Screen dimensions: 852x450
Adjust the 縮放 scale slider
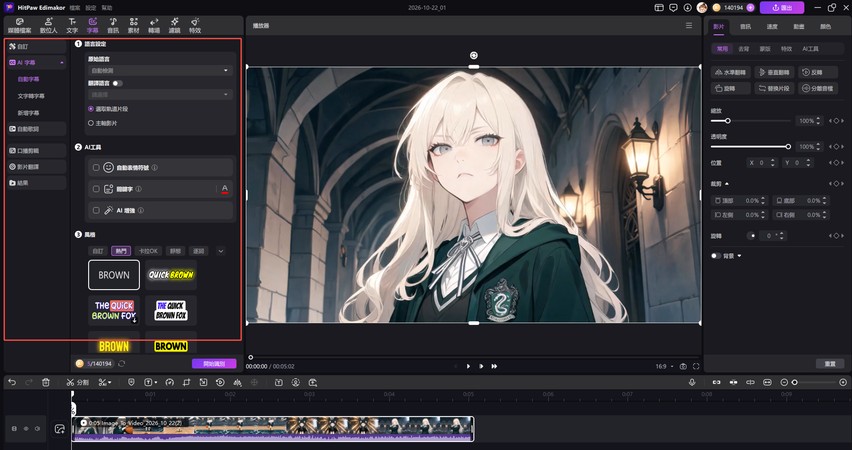tap(750, 121)
